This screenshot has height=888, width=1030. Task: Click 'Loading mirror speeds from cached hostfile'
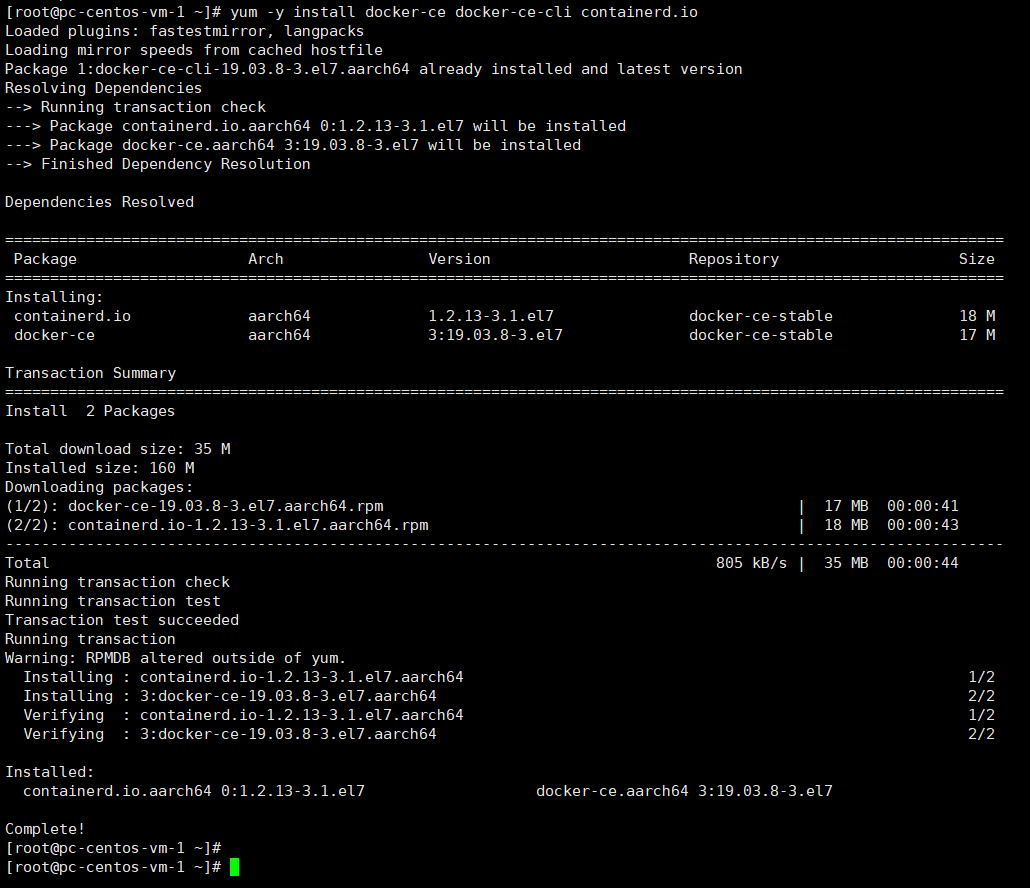click(x=194, y=50)
